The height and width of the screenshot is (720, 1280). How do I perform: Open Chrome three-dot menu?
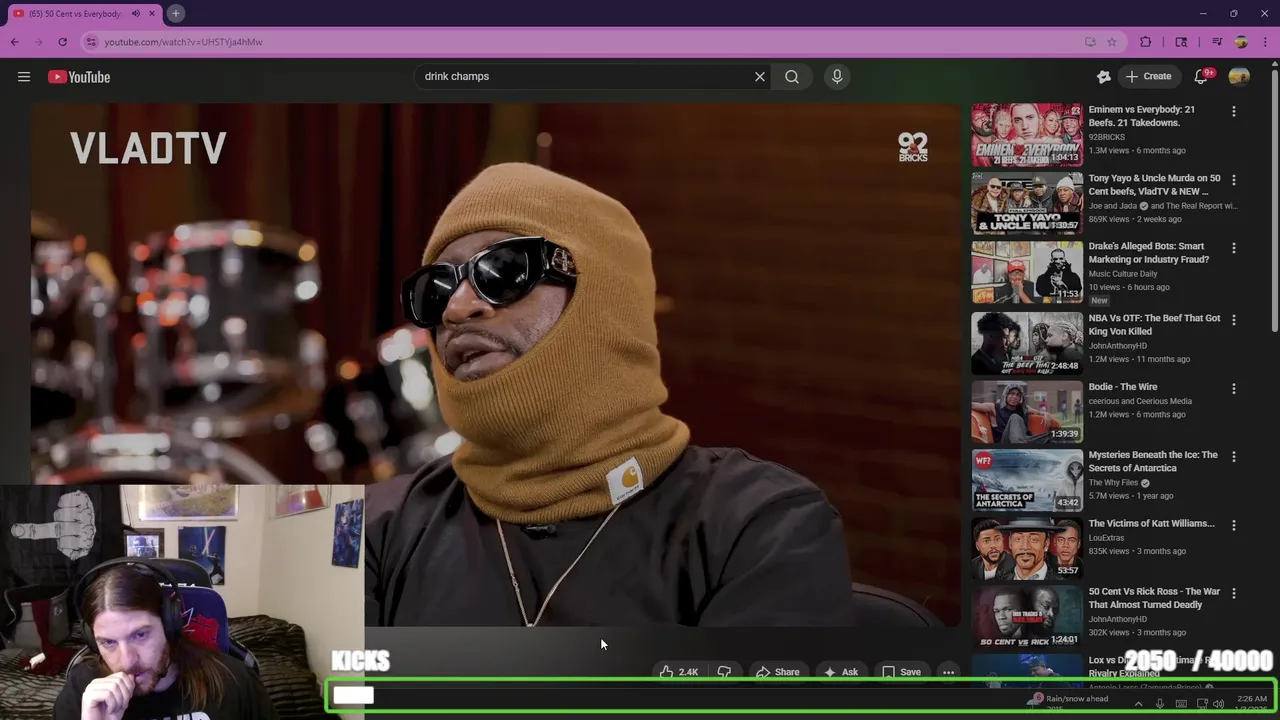click(x=1265, y=42)
